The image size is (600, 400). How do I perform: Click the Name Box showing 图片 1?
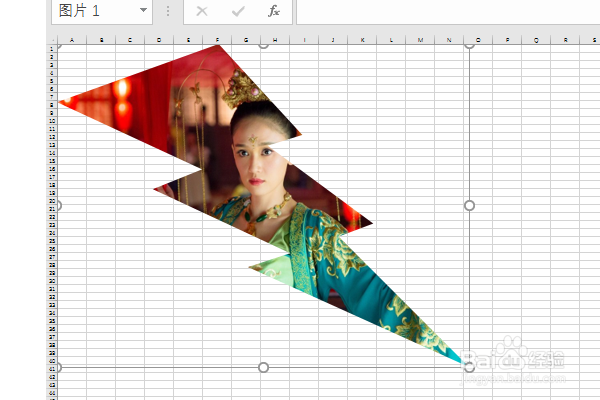(102, 11)
